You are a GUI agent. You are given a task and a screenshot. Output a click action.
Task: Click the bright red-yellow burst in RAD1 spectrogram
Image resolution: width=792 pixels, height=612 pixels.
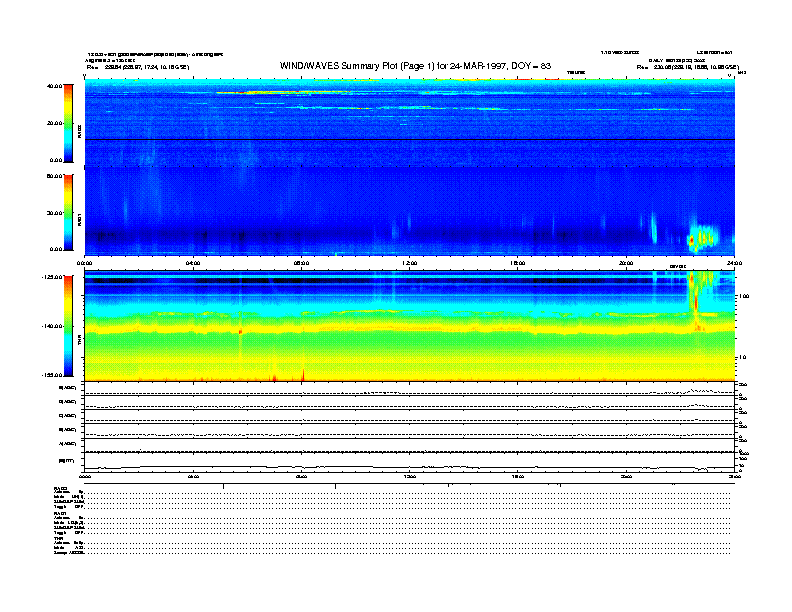click(701, 238)
